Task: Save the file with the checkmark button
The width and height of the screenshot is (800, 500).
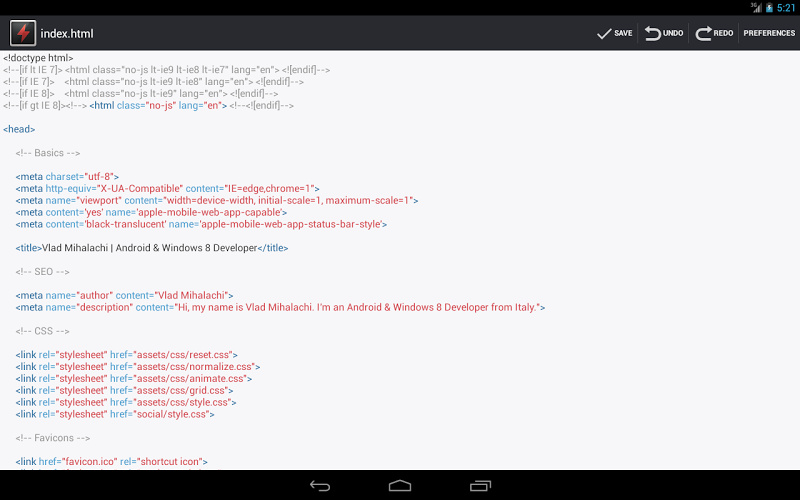Action: [x=614, y=33]
